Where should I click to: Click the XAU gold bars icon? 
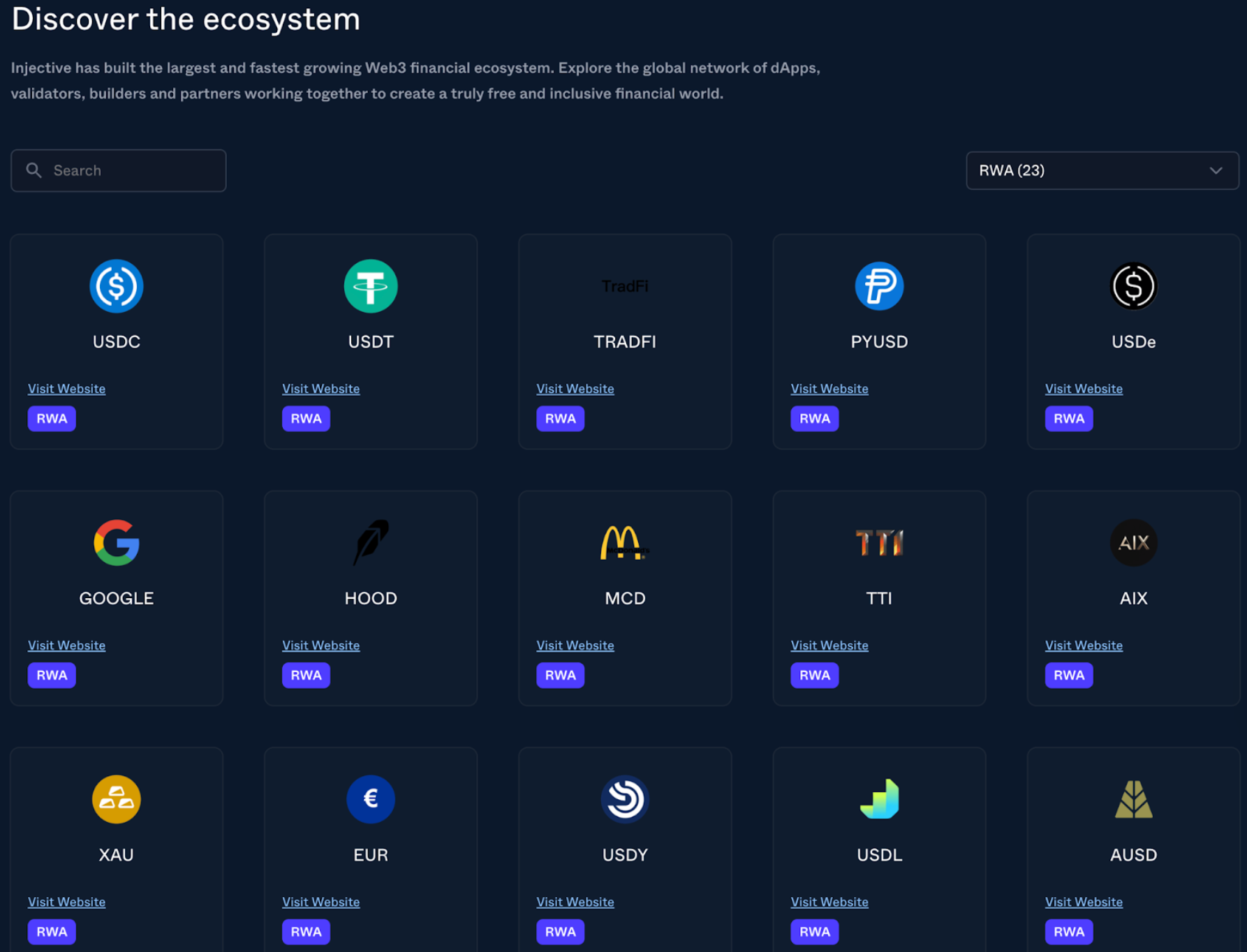point(117,799)
